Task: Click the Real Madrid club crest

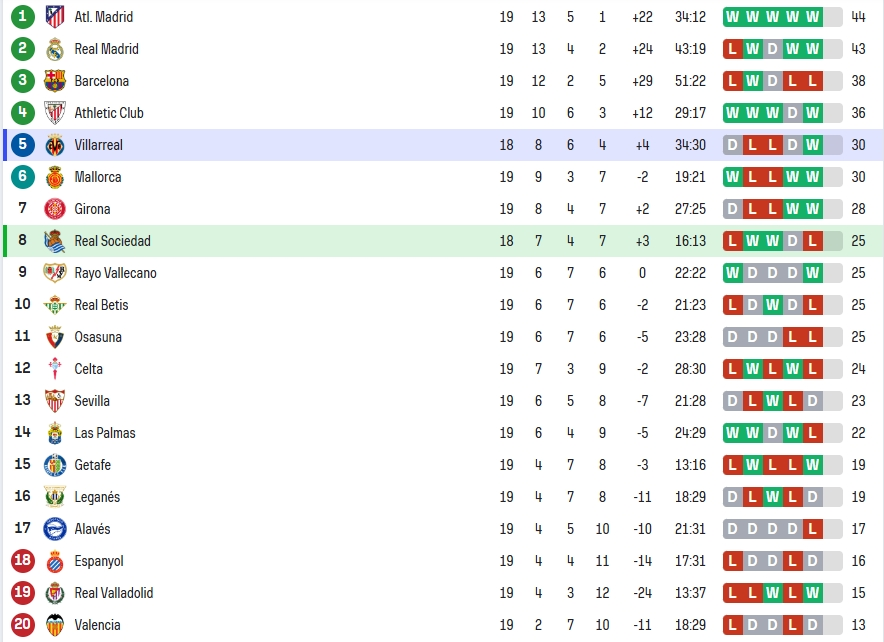Action: click(x=55, y=49)
